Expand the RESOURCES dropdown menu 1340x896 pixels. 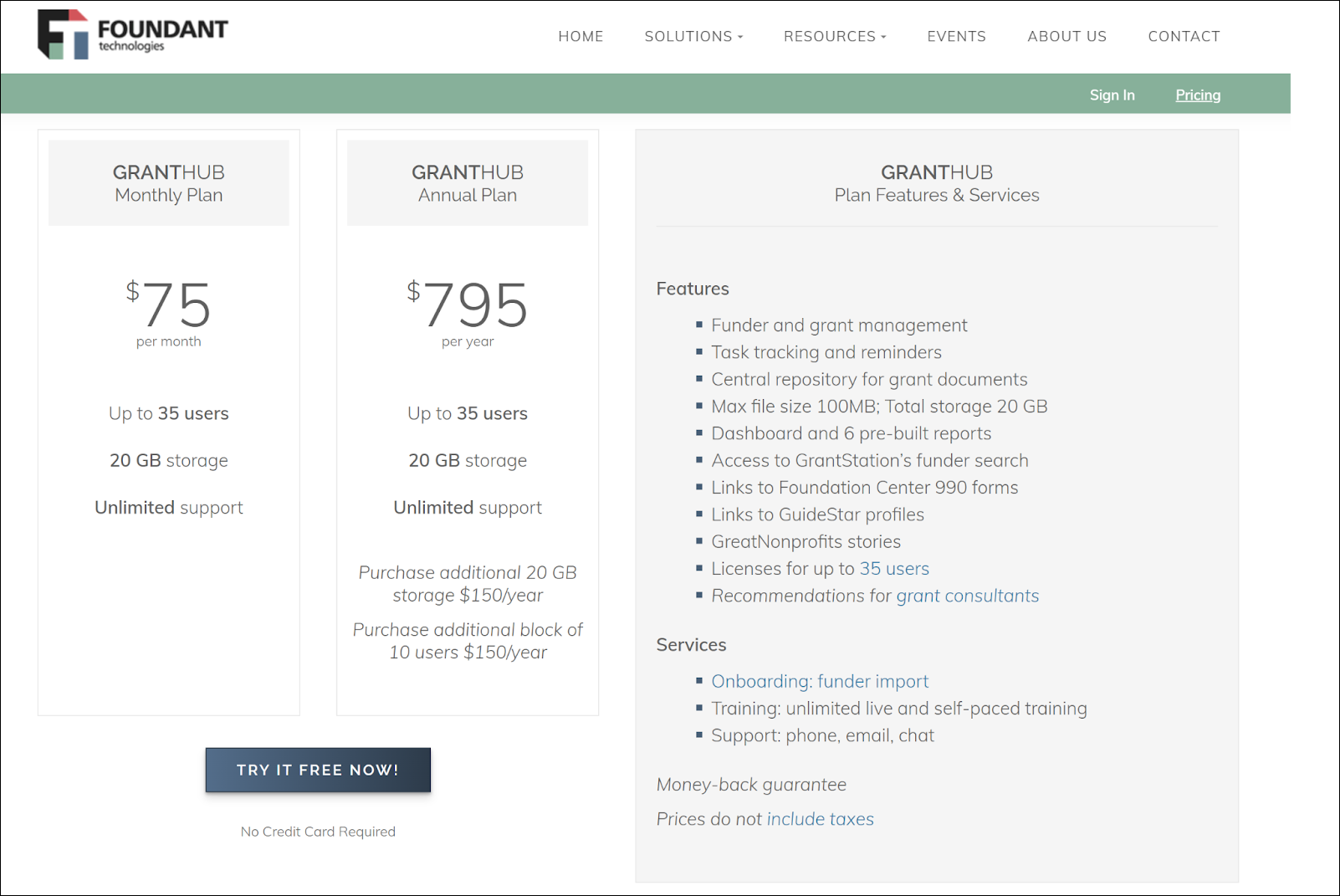tap(835, 37)
